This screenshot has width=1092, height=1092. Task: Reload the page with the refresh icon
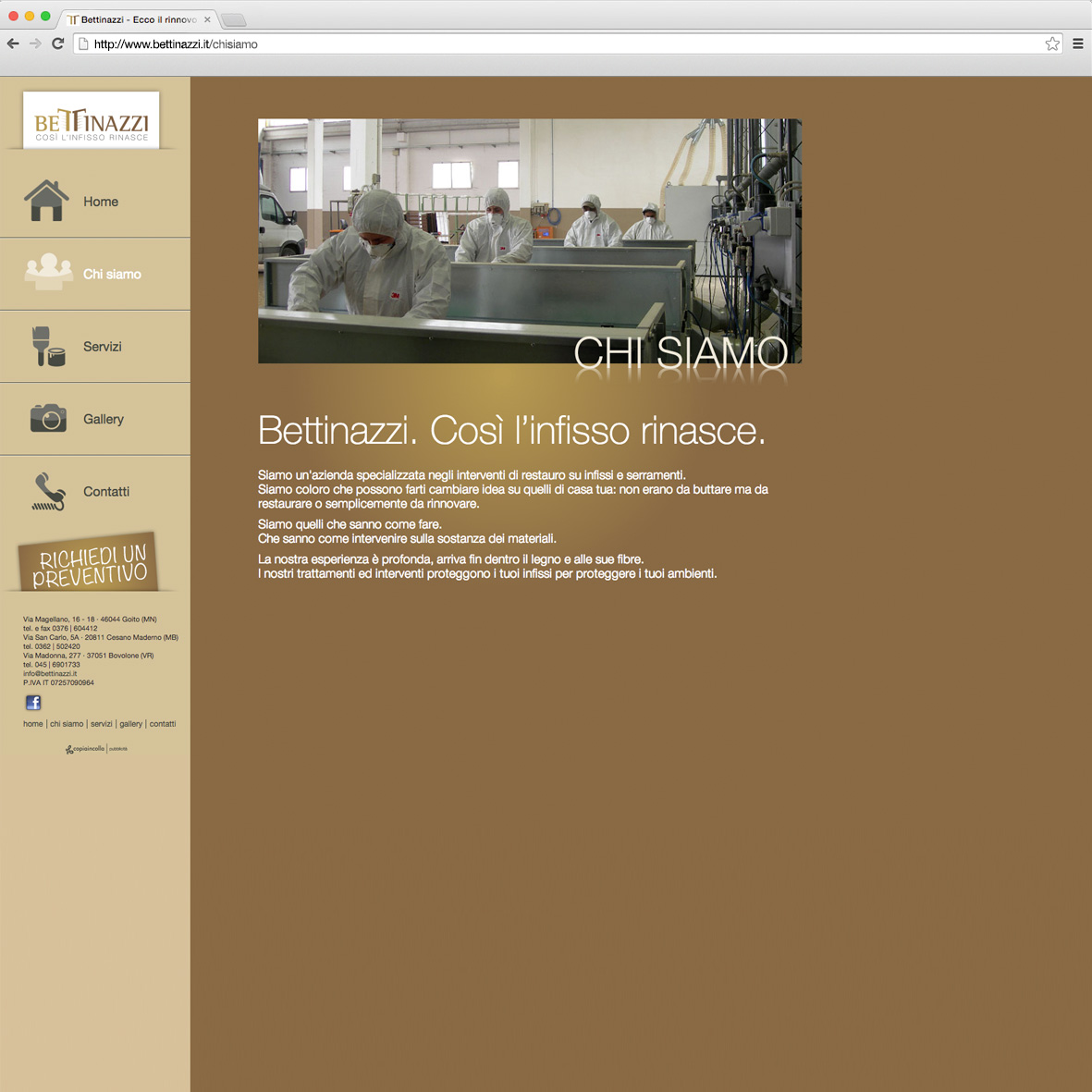(x=58, y=43)
